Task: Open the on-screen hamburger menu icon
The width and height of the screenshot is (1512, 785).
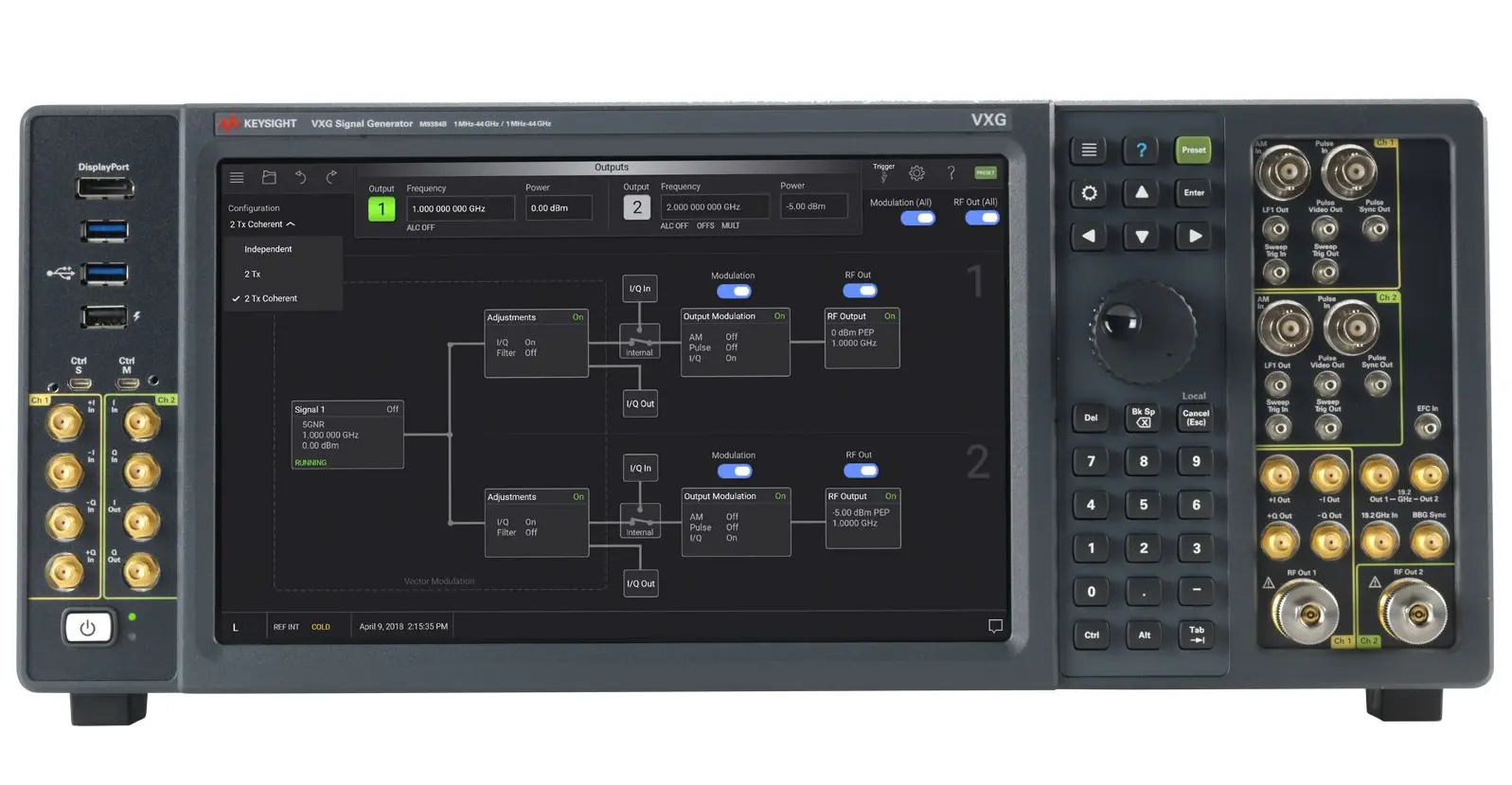Action: (x=237, y=178)
